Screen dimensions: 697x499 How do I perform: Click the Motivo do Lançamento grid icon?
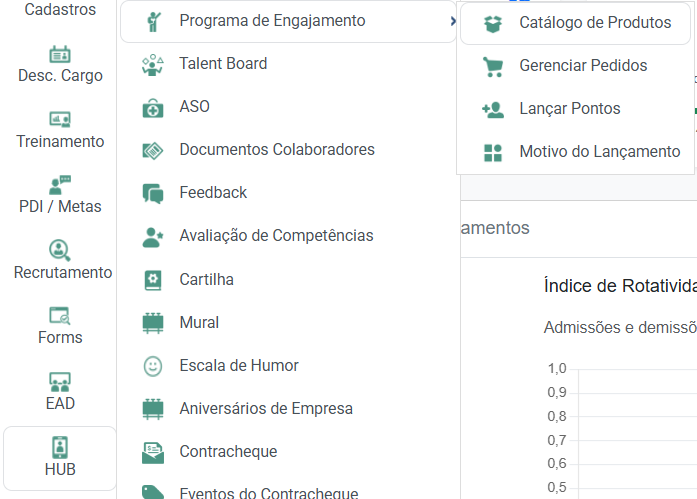click(492, 153)
